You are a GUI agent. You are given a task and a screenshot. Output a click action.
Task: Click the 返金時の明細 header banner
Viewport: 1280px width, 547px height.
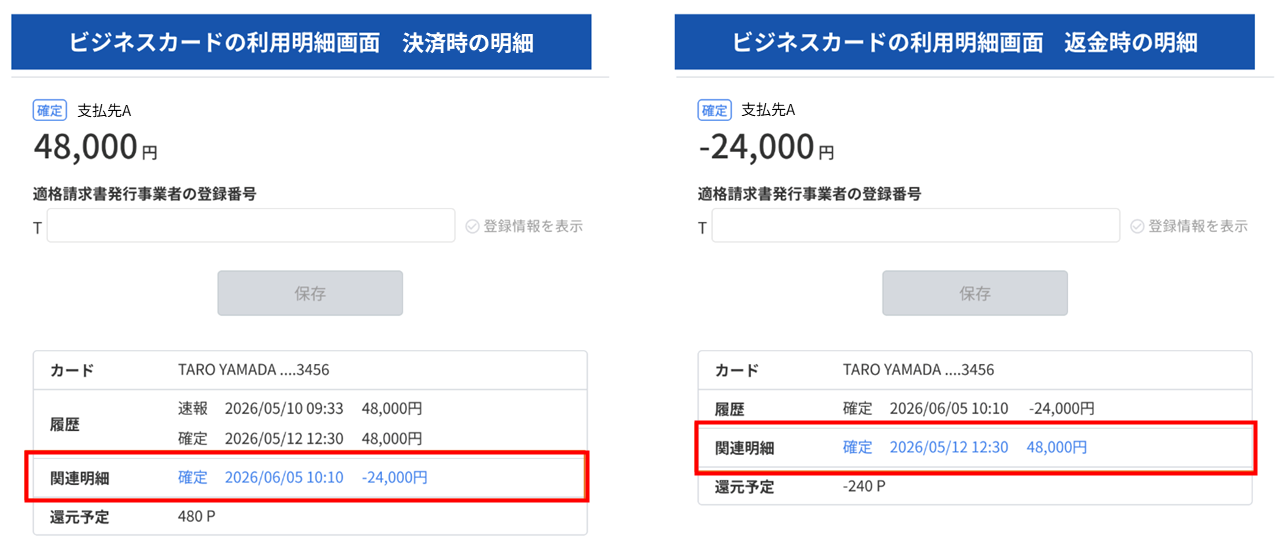click(x=965, y=42)
